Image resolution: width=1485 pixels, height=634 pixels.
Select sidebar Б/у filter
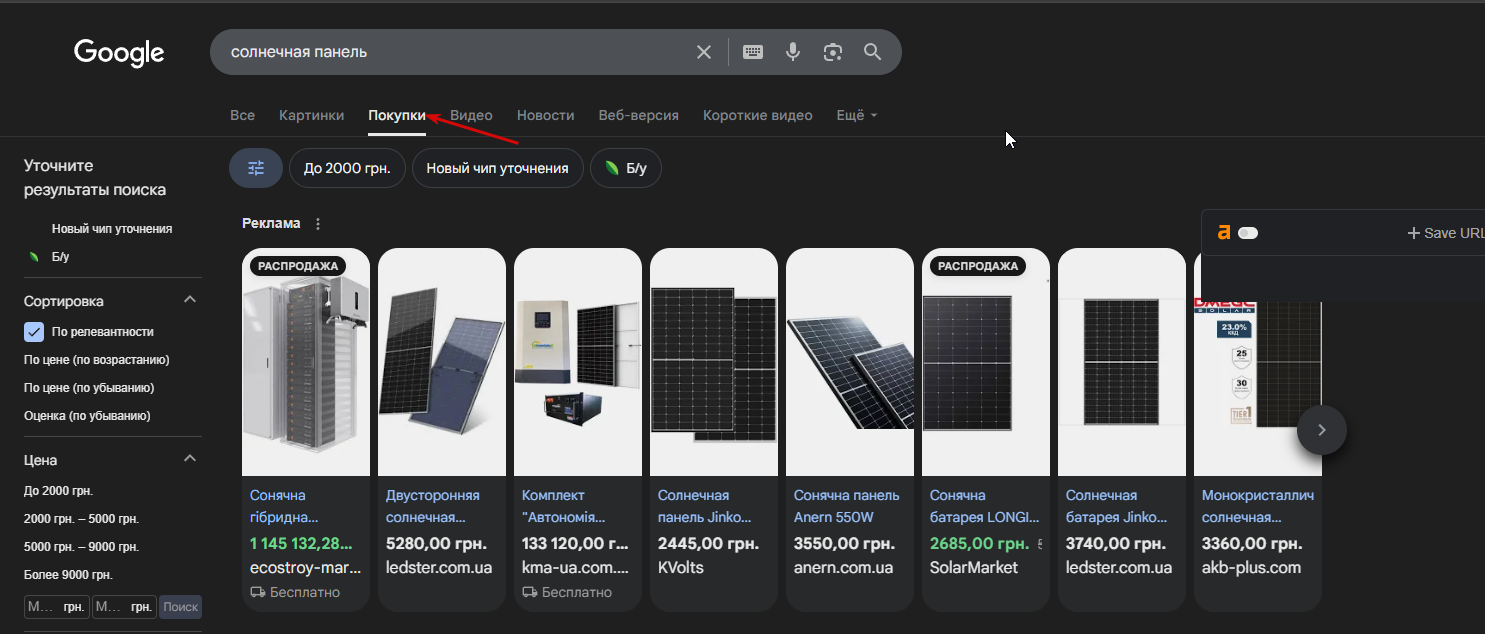(60, 257)
